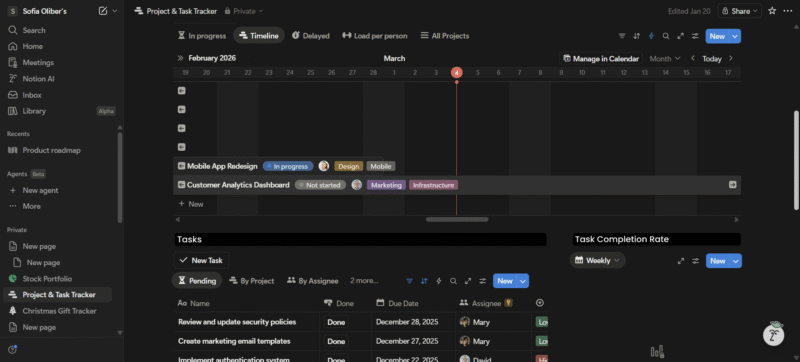This screenshot has height=362, width=800.
Task: Open Load per person view
Action: [x=375, y=36]
